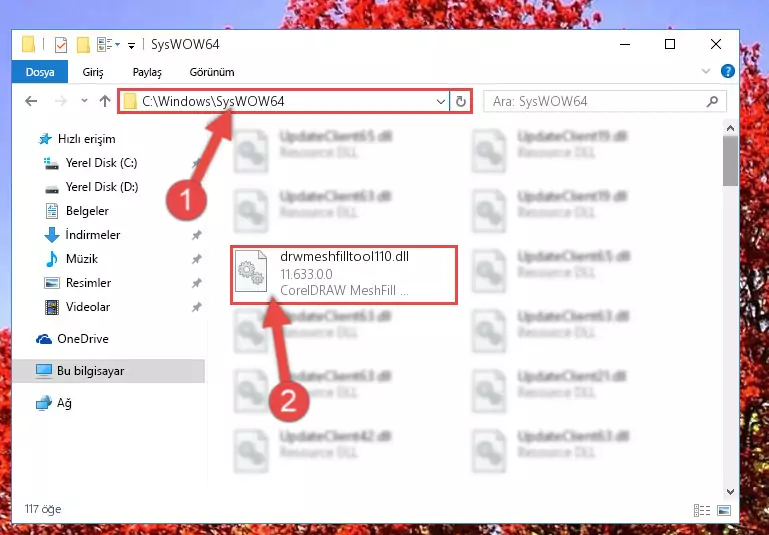Screen dimensions: 769x535
Task: Click the scrollbar down arrow
Action: tap(730, 491)
